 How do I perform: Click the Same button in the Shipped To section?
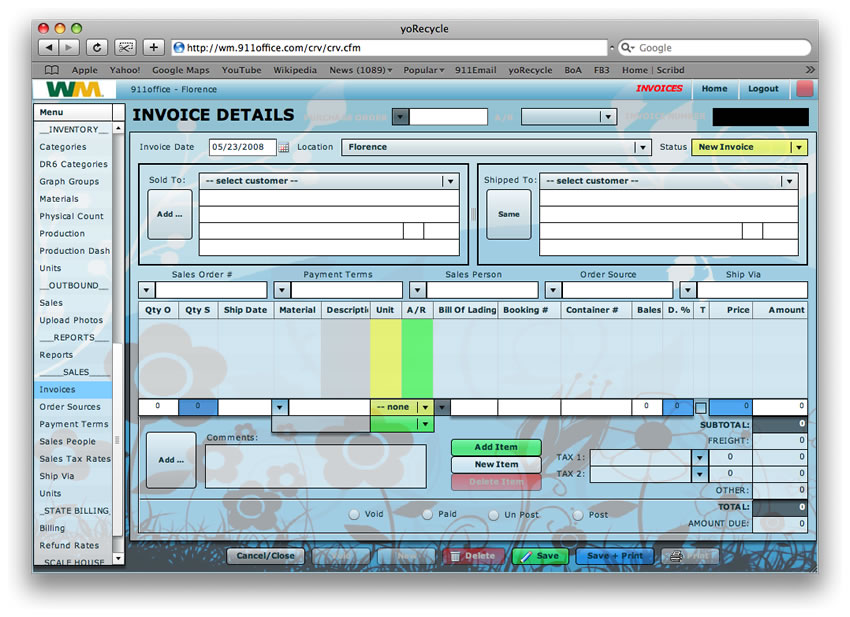(508, 214)
